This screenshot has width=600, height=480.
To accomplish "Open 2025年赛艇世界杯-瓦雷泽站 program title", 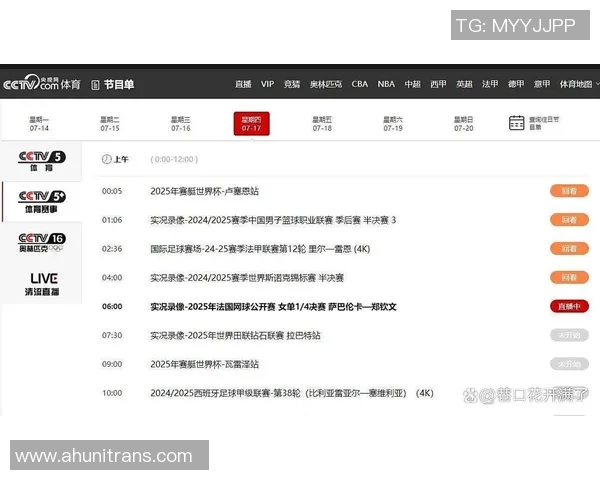I will point(204,364).
